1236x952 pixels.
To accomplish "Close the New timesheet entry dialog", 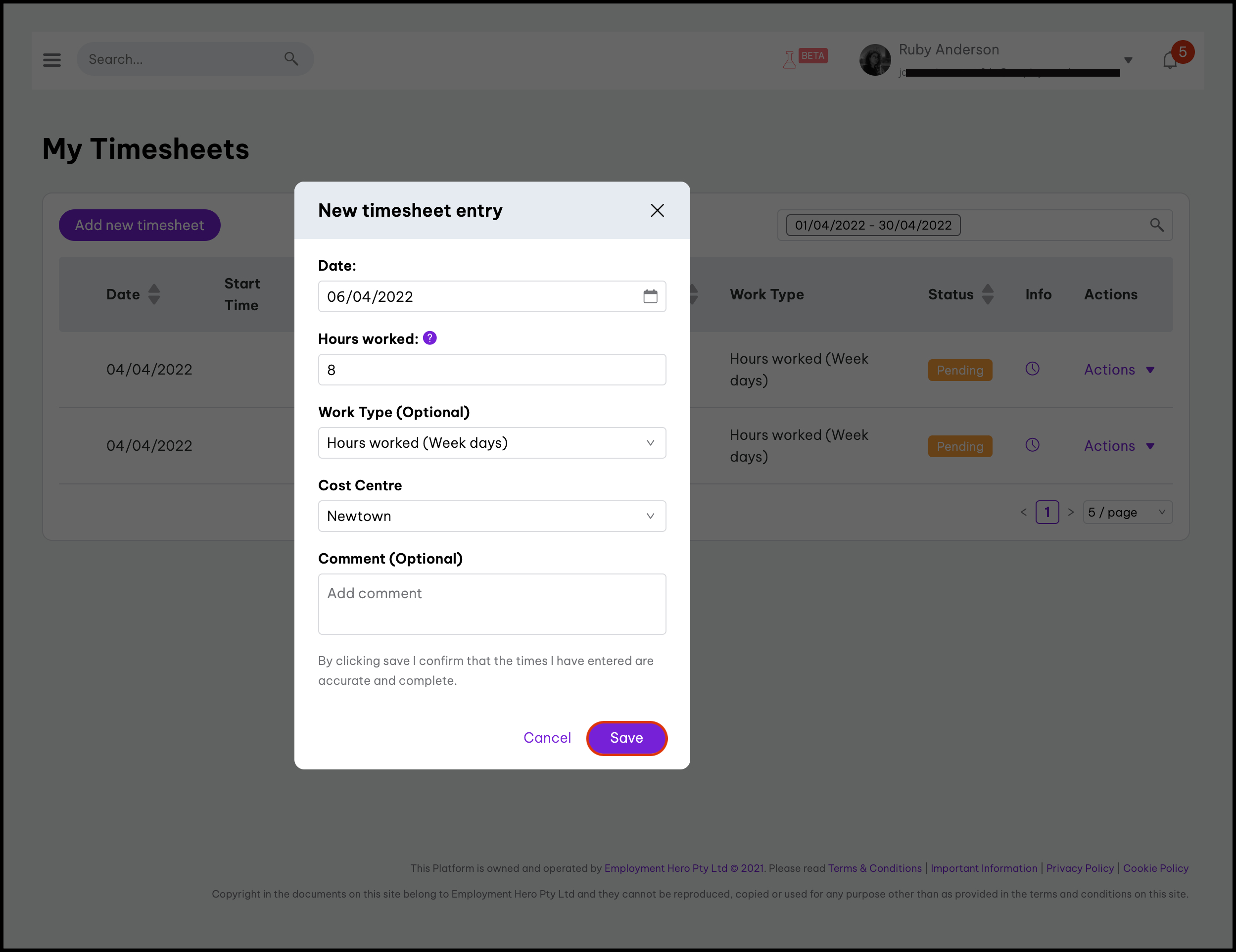I will (657, 211).
